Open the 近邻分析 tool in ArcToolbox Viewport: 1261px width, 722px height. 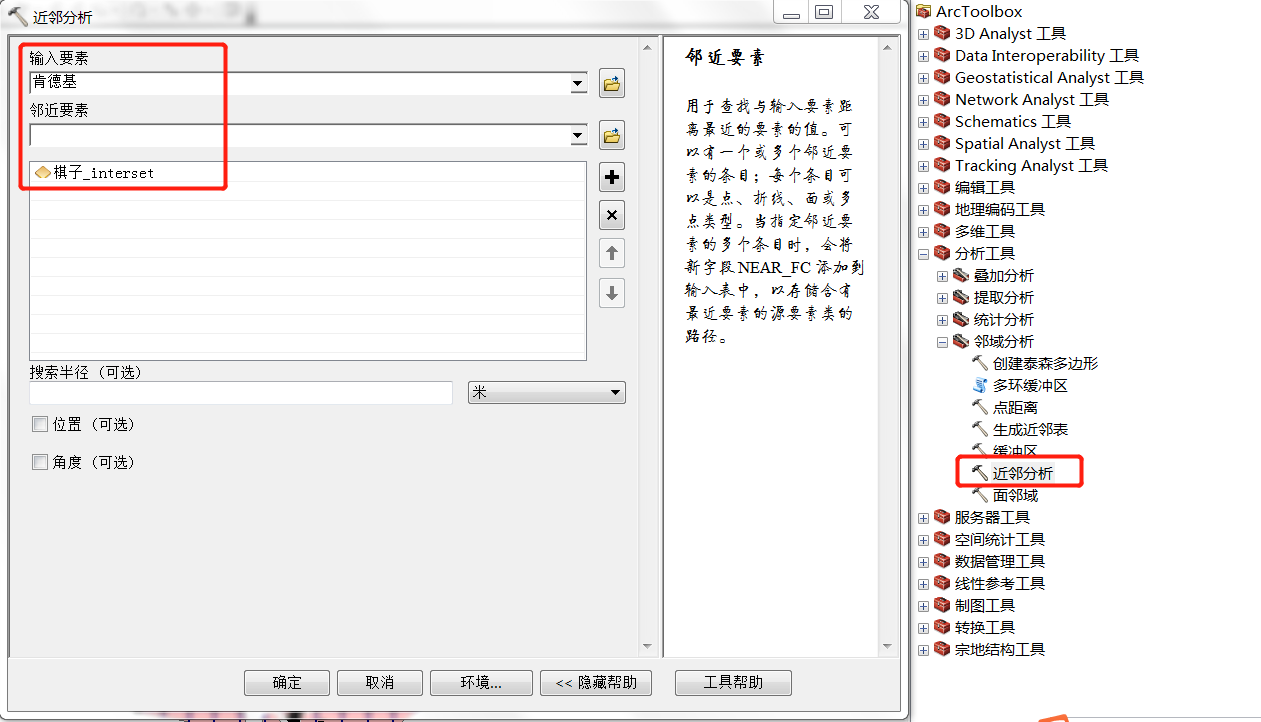[x=1022, y=473]
